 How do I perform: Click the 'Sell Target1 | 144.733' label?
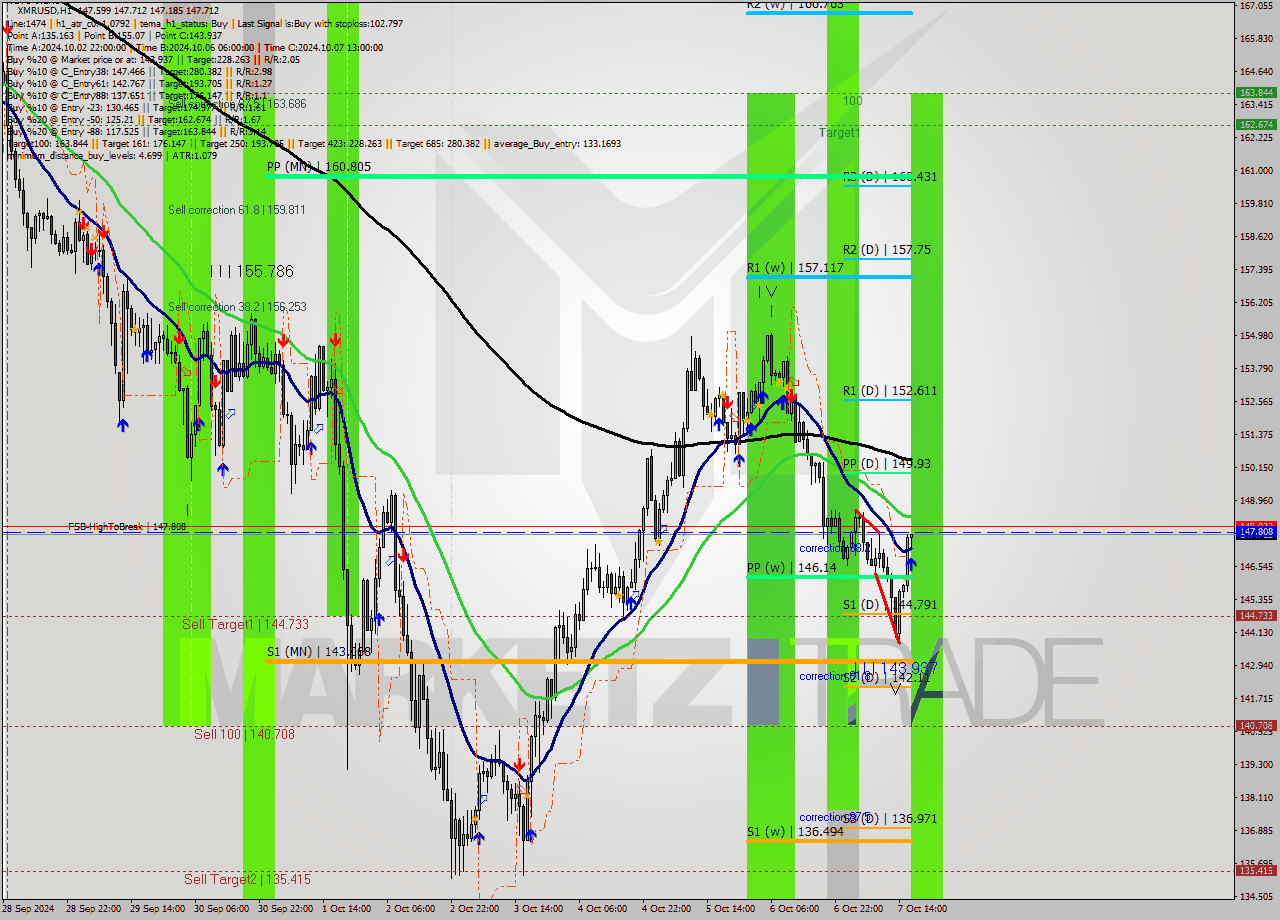[x=246, y=624]
